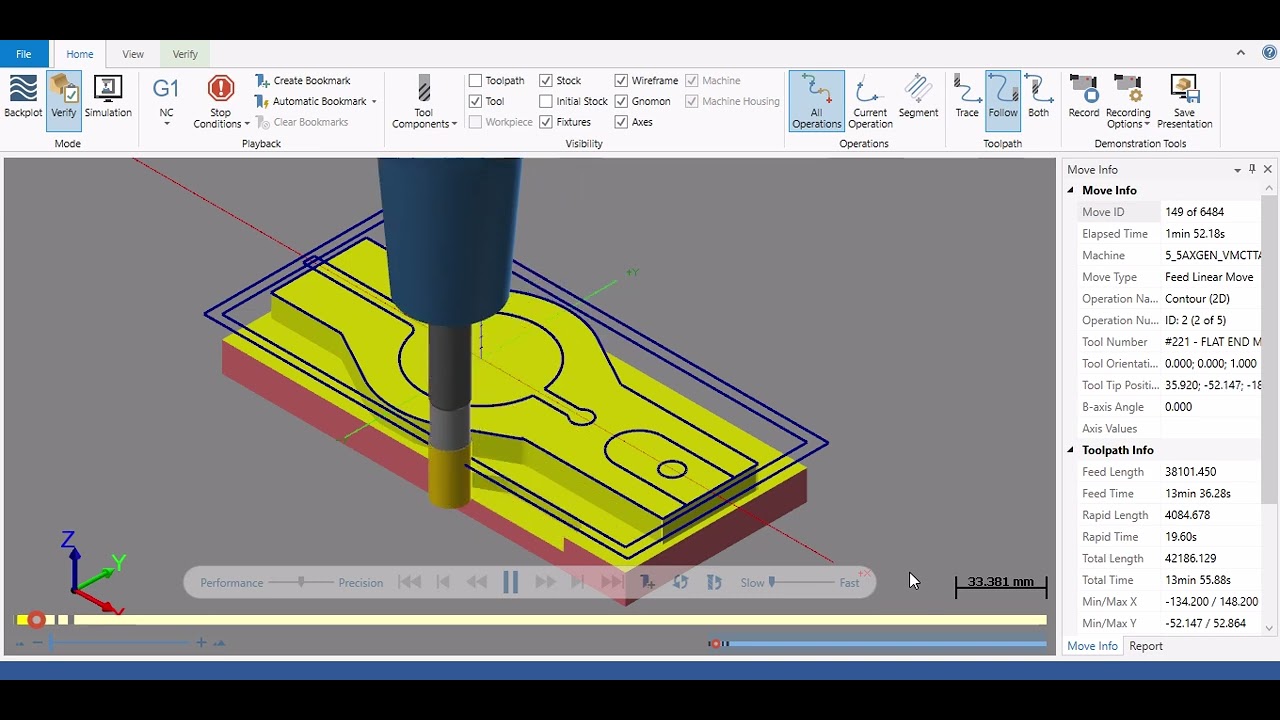Click the XYZ axis gnomon in viewport
Screen dimensions: 1280x720
91,574
